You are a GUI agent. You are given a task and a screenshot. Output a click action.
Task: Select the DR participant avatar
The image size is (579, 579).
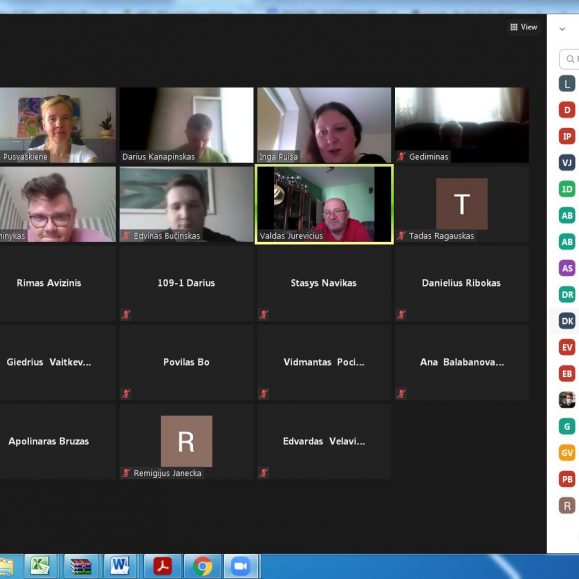pos(567,295)
